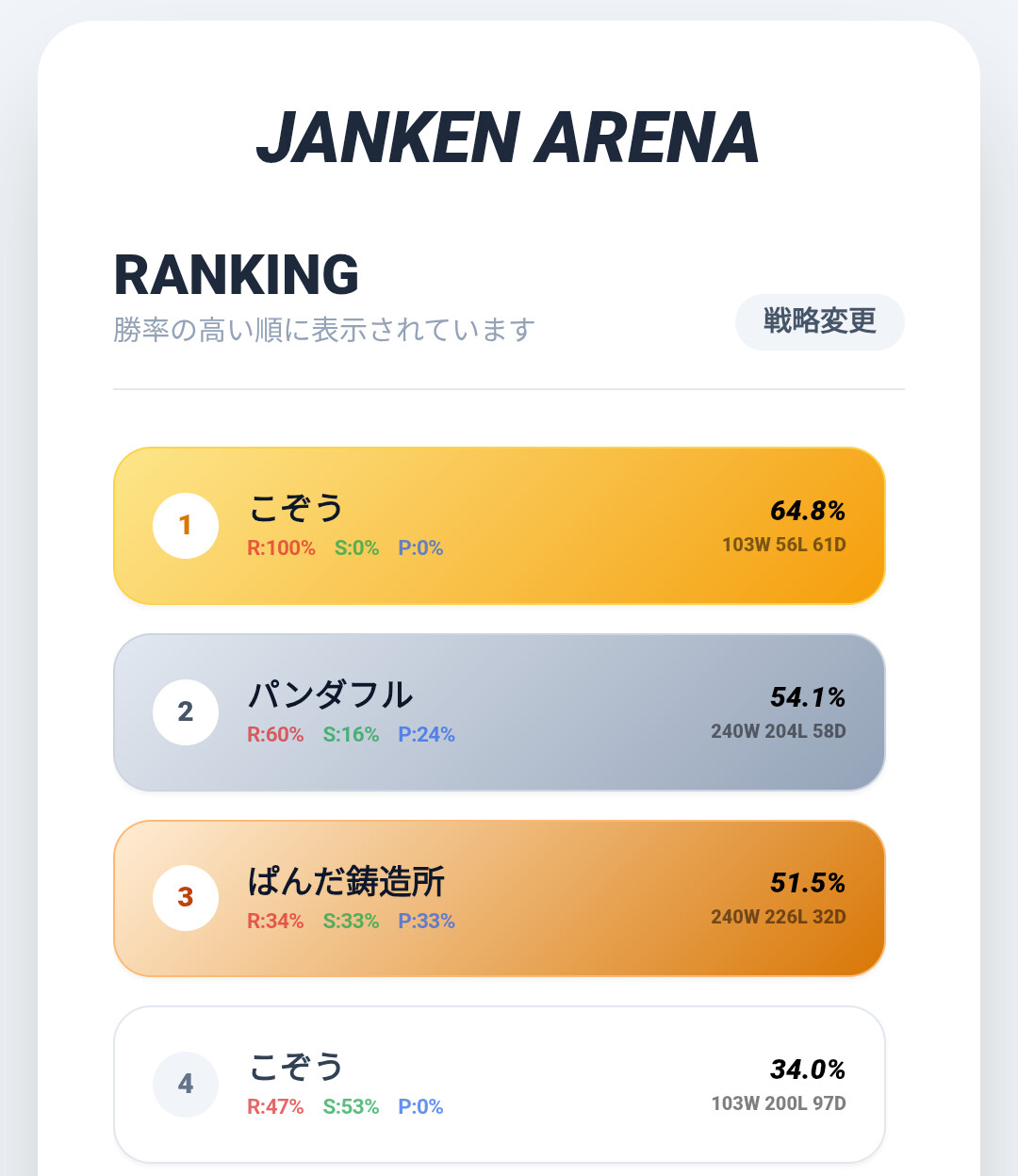Select the ぱんだ鋳造所 player name
The height and width of the screenshot is (1176, 1018).
point(346,881)
